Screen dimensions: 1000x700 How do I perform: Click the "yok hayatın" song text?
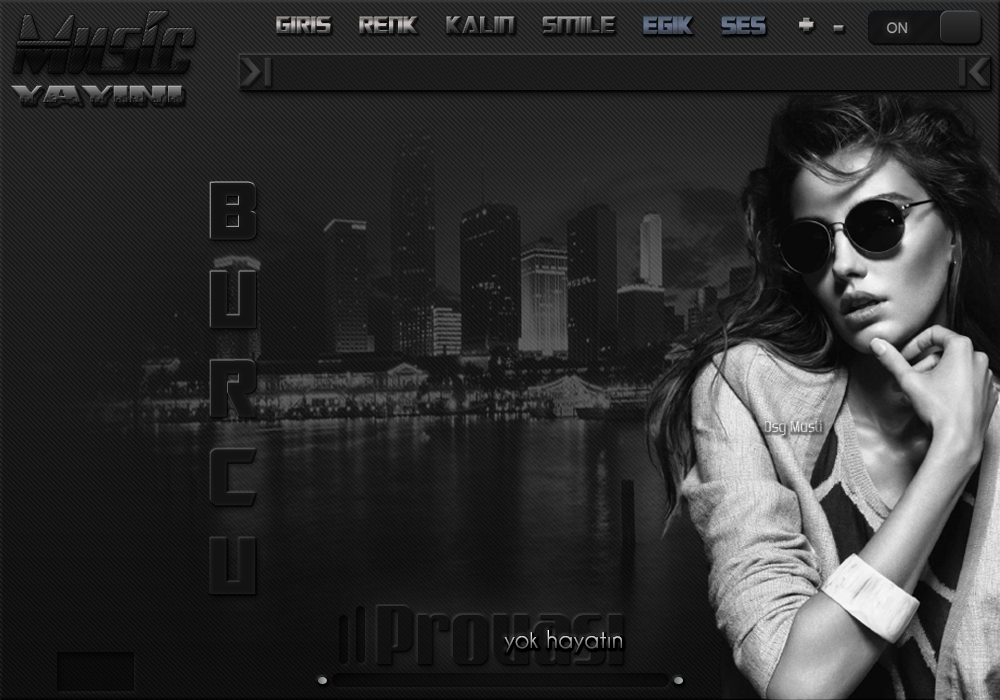[563, 641]
